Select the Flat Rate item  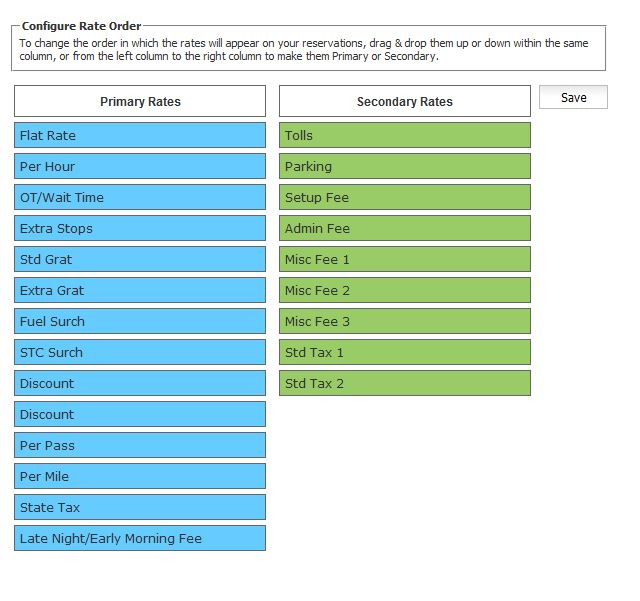[x=140, y=135]
